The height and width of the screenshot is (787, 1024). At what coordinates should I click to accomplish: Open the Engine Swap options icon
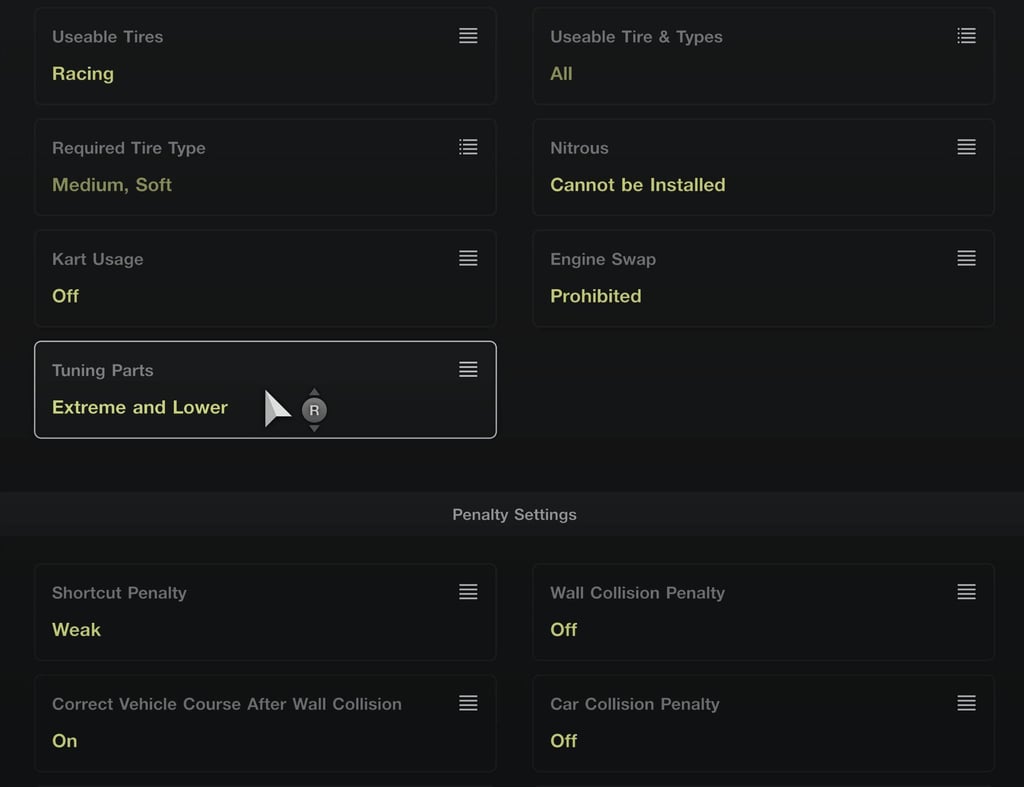pyautogui.click(x=966, y=258)
